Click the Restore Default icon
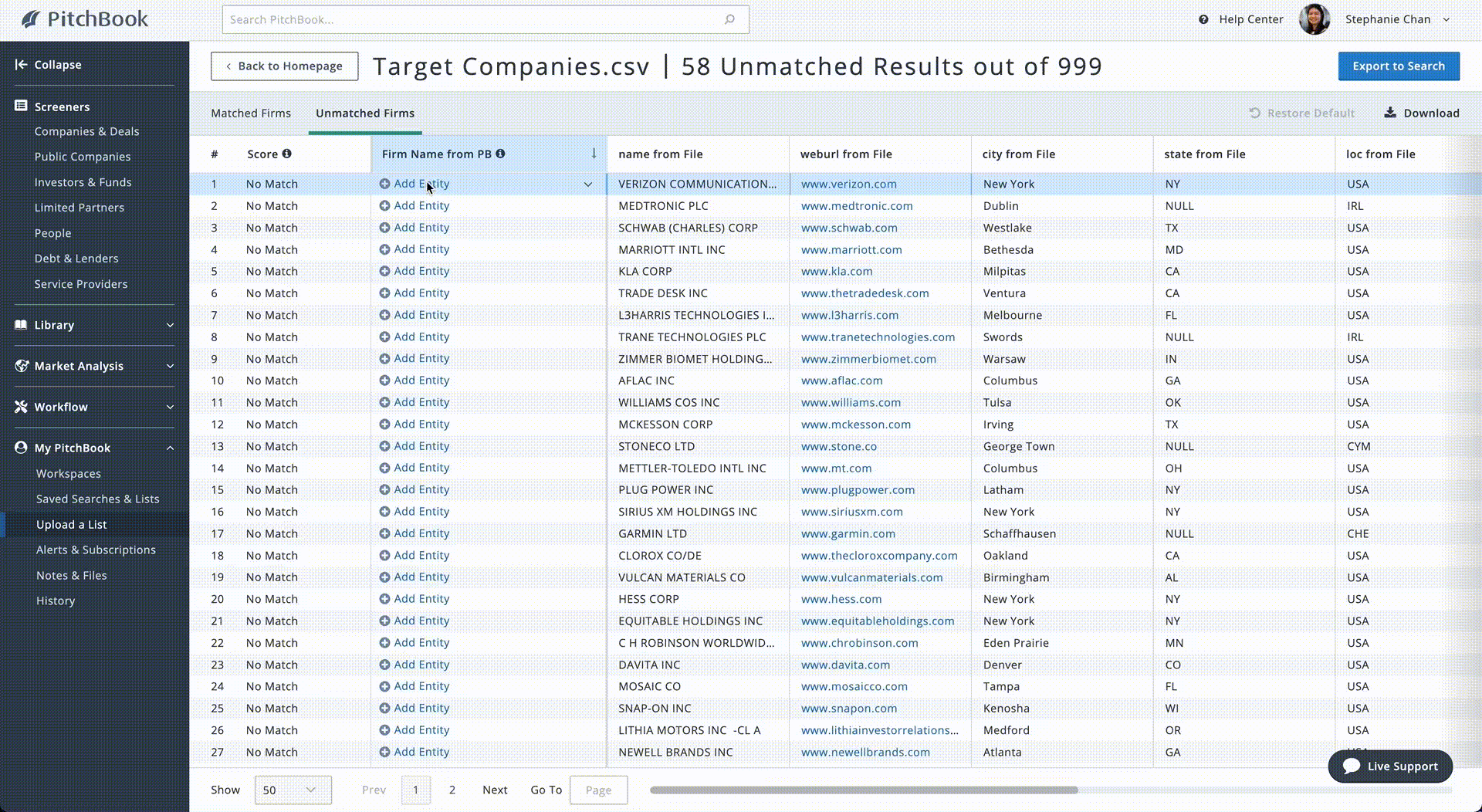This screenshot has width=1482, height=812. click(1255, 113)
